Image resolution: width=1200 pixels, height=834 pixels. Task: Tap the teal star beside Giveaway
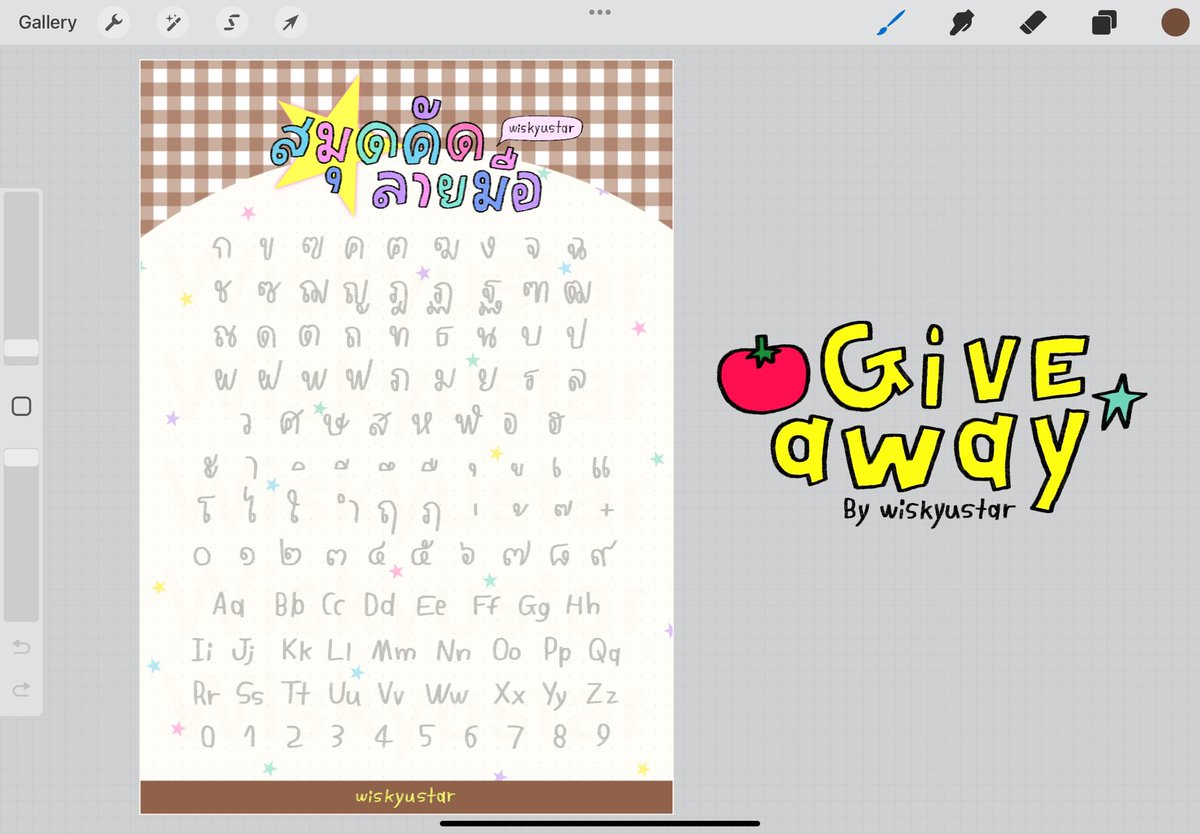tap(1119, 400)
